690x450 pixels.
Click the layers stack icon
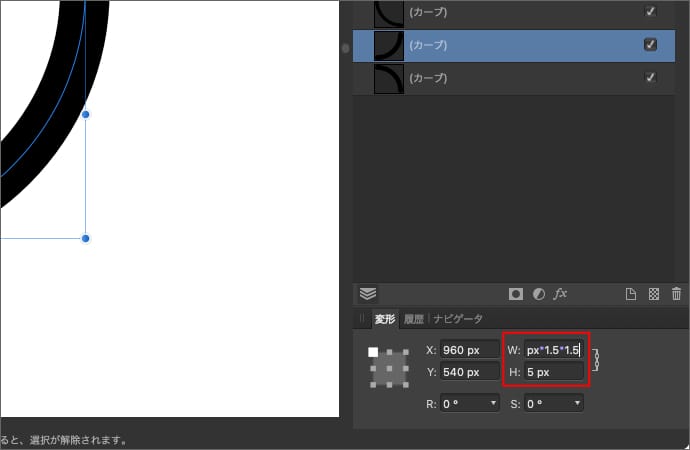pyautogui.click(x=368, y=294)
